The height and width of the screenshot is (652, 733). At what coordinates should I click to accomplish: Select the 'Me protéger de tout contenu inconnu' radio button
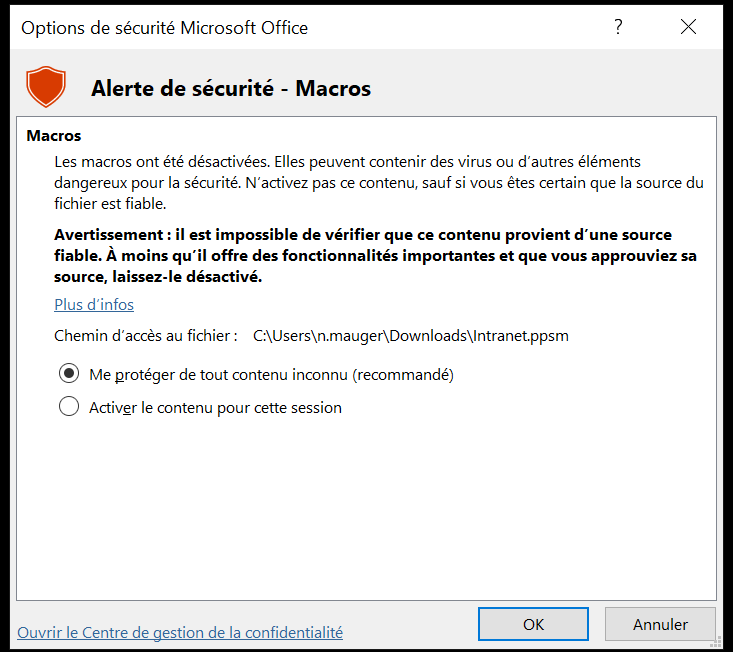pyautogui.click(x=69, y=374)
